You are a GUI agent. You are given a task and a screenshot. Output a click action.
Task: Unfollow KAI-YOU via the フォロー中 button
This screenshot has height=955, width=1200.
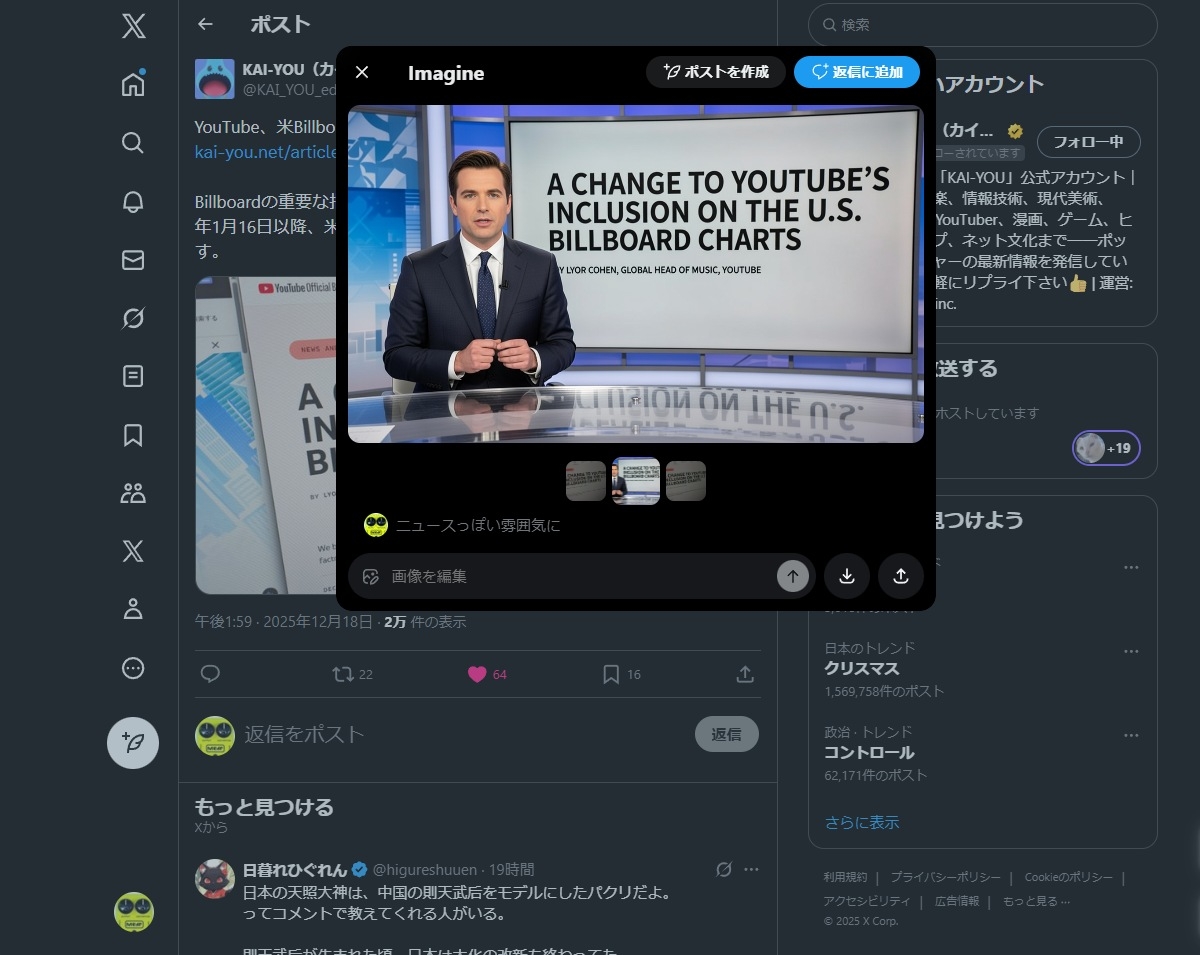coord(1090,141)
